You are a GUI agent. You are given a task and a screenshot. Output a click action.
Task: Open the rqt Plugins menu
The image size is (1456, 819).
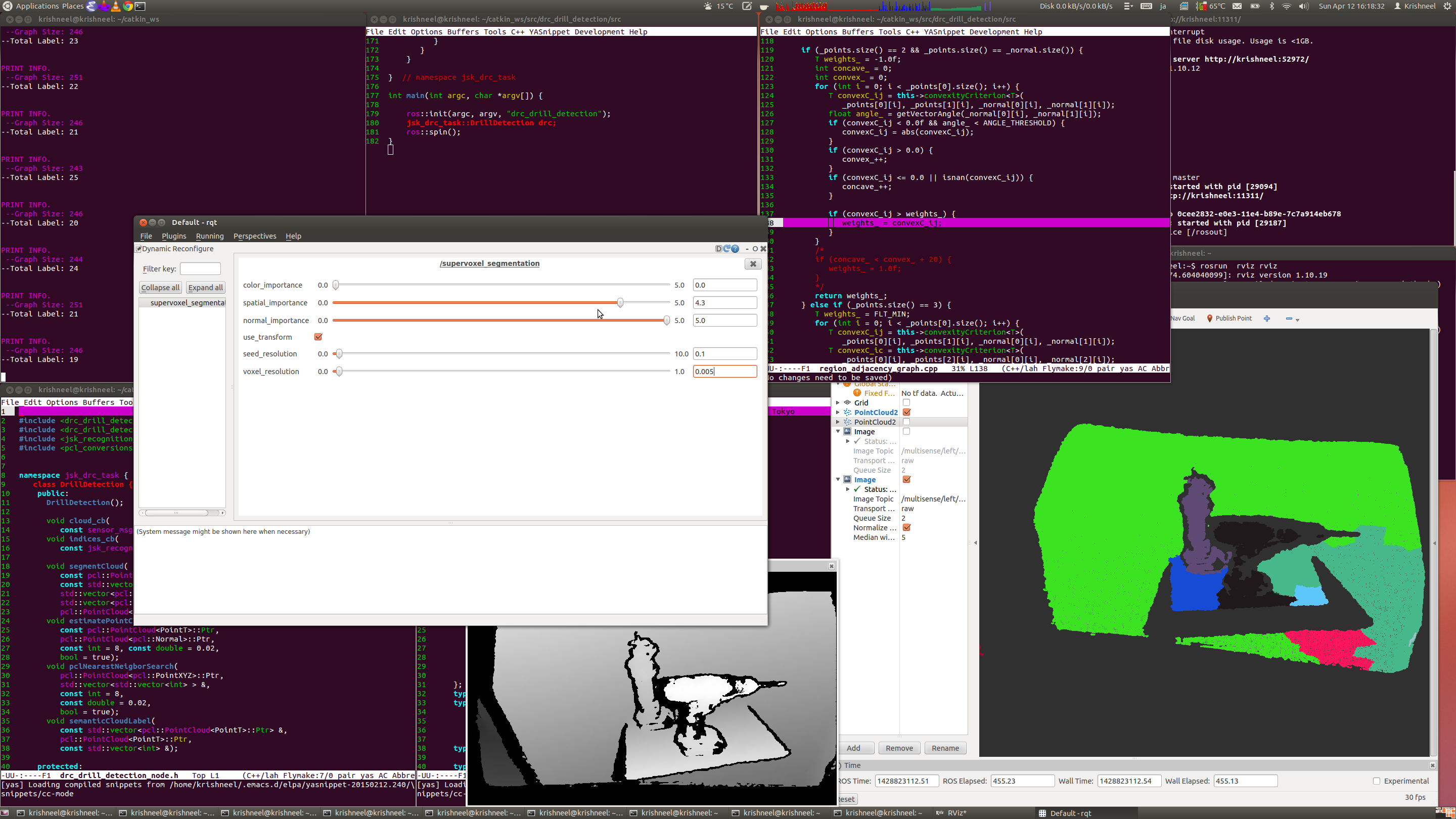[173, 236]
